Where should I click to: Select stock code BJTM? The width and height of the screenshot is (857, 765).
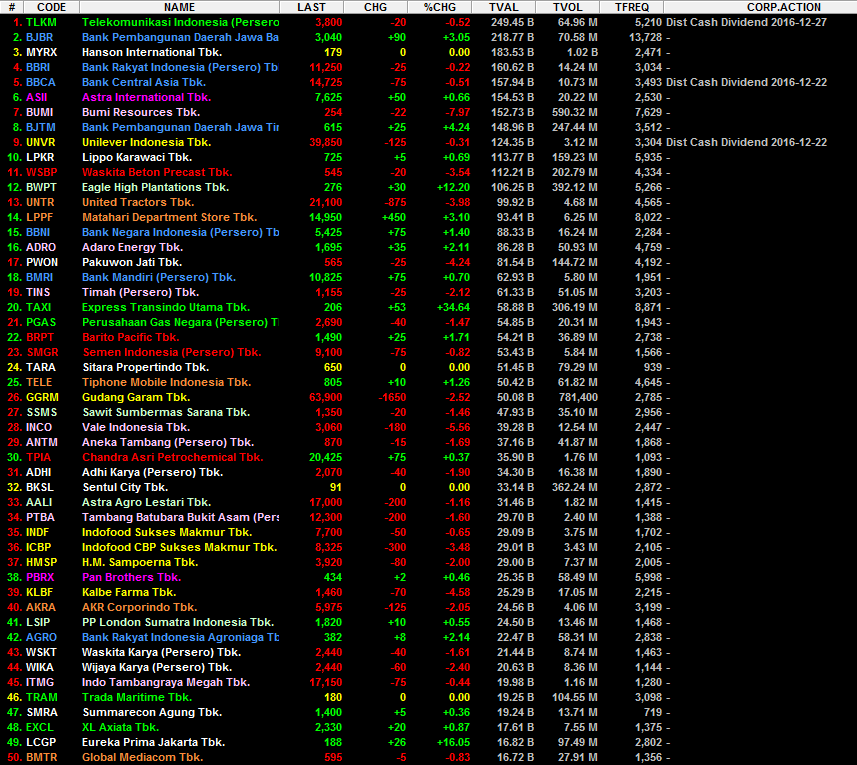(x=41, y=127)
